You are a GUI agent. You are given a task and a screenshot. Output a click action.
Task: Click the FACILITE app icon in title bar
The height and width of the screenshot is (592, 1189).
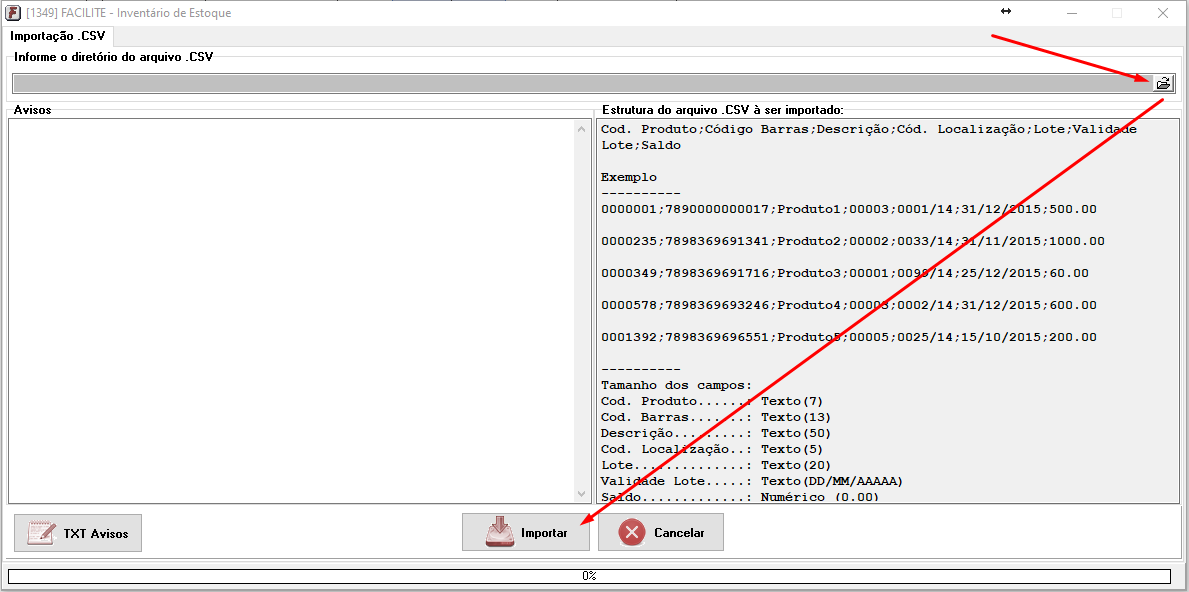(12, 12)
